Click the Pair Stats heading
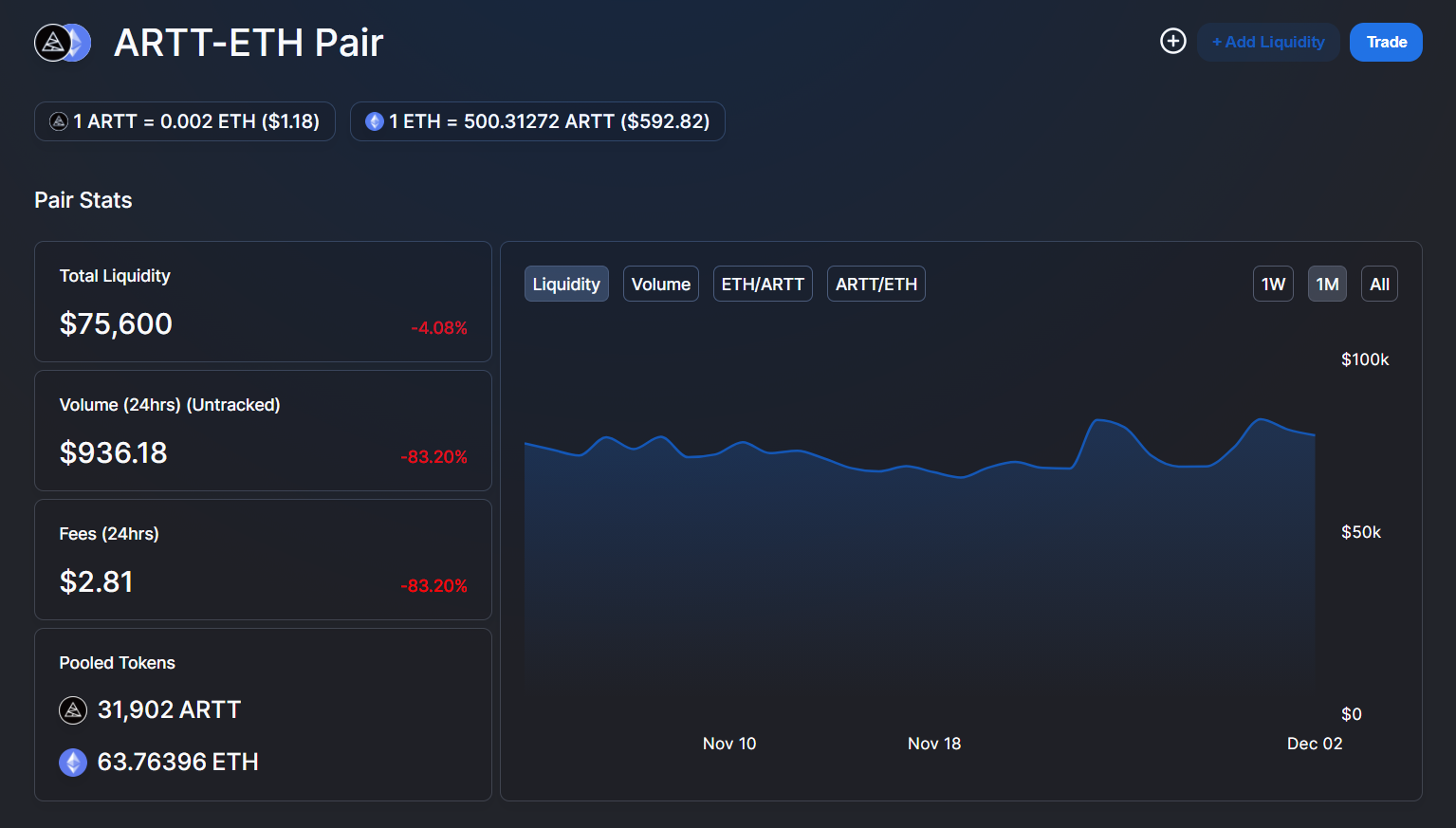1456x828 pixels. point(83,200)
